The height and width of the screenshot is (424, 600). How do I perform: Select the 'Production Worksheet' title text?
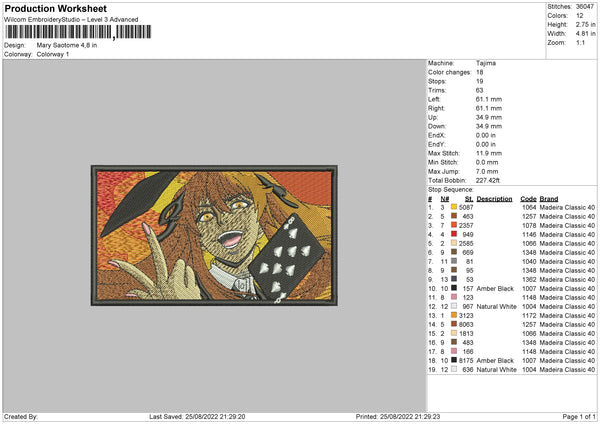coord(55,8)
